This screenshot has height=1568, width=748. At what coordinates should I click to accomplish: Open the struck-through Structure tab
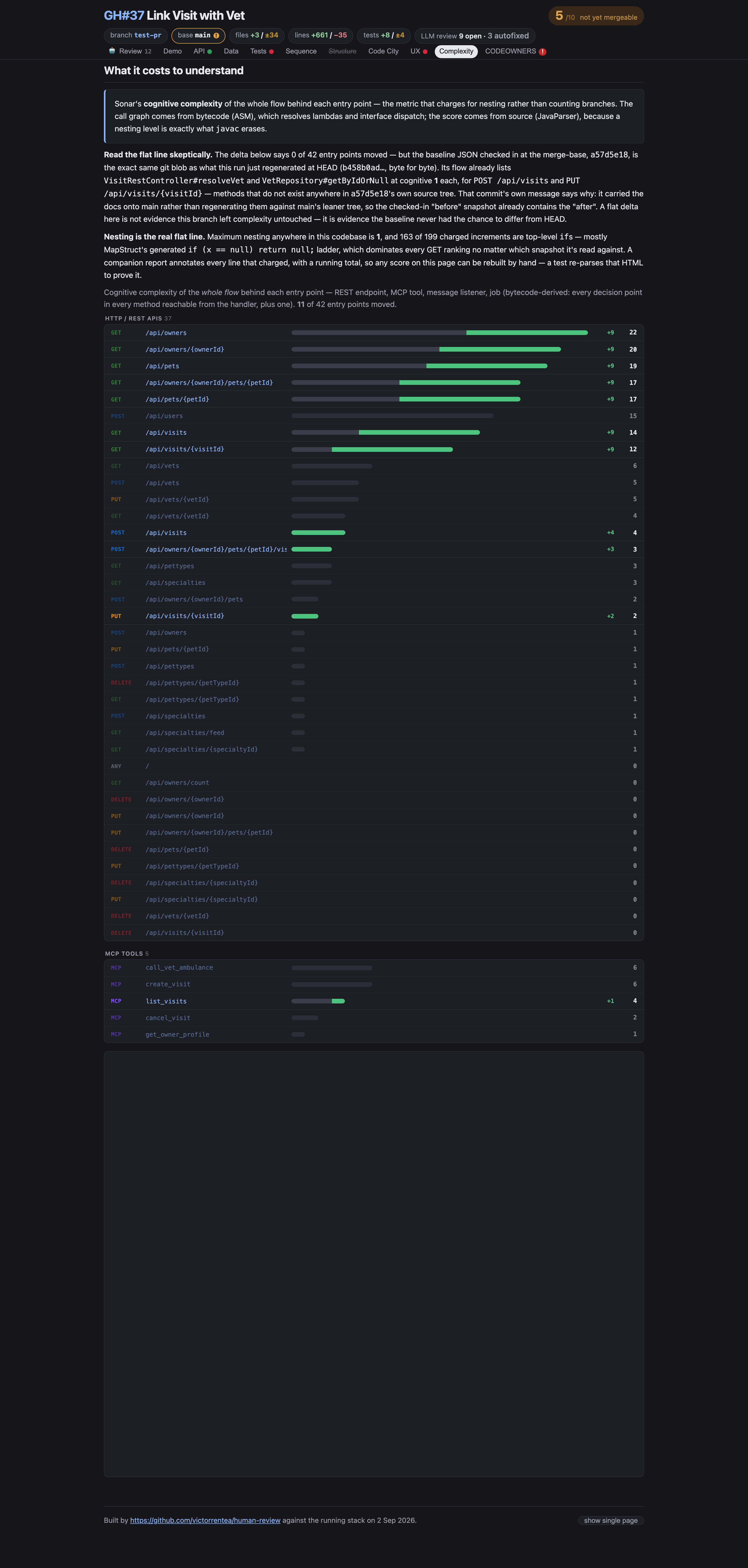[343, 51]
